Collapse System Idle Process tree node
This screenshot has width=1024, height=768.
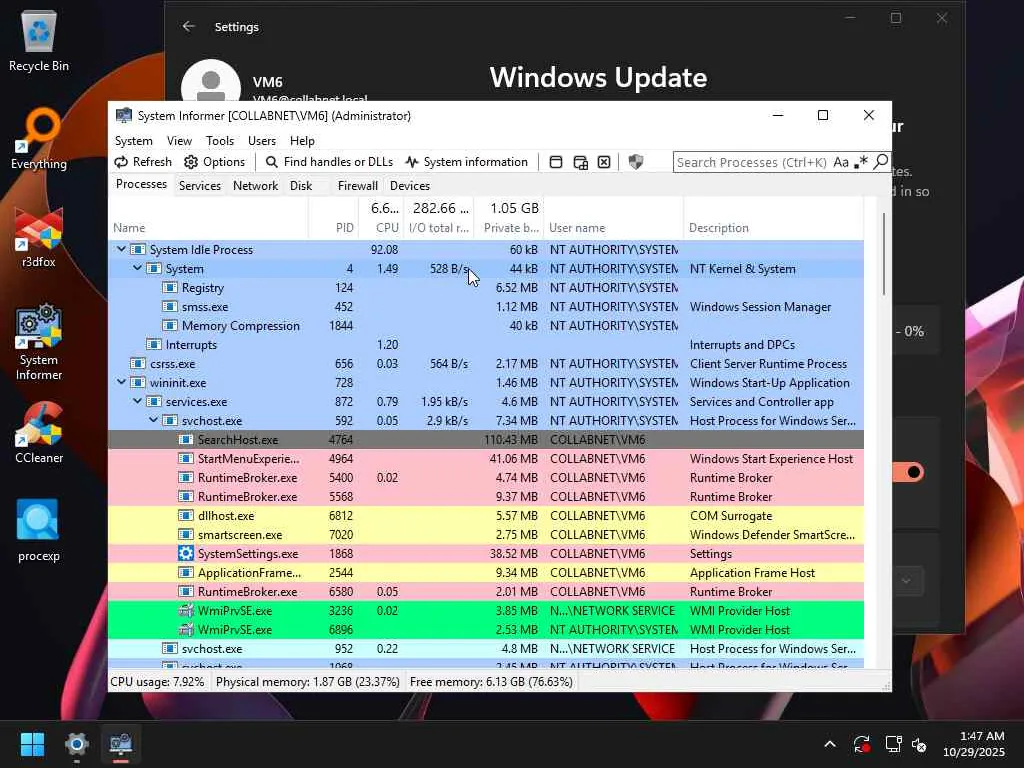tap(121, 249)
